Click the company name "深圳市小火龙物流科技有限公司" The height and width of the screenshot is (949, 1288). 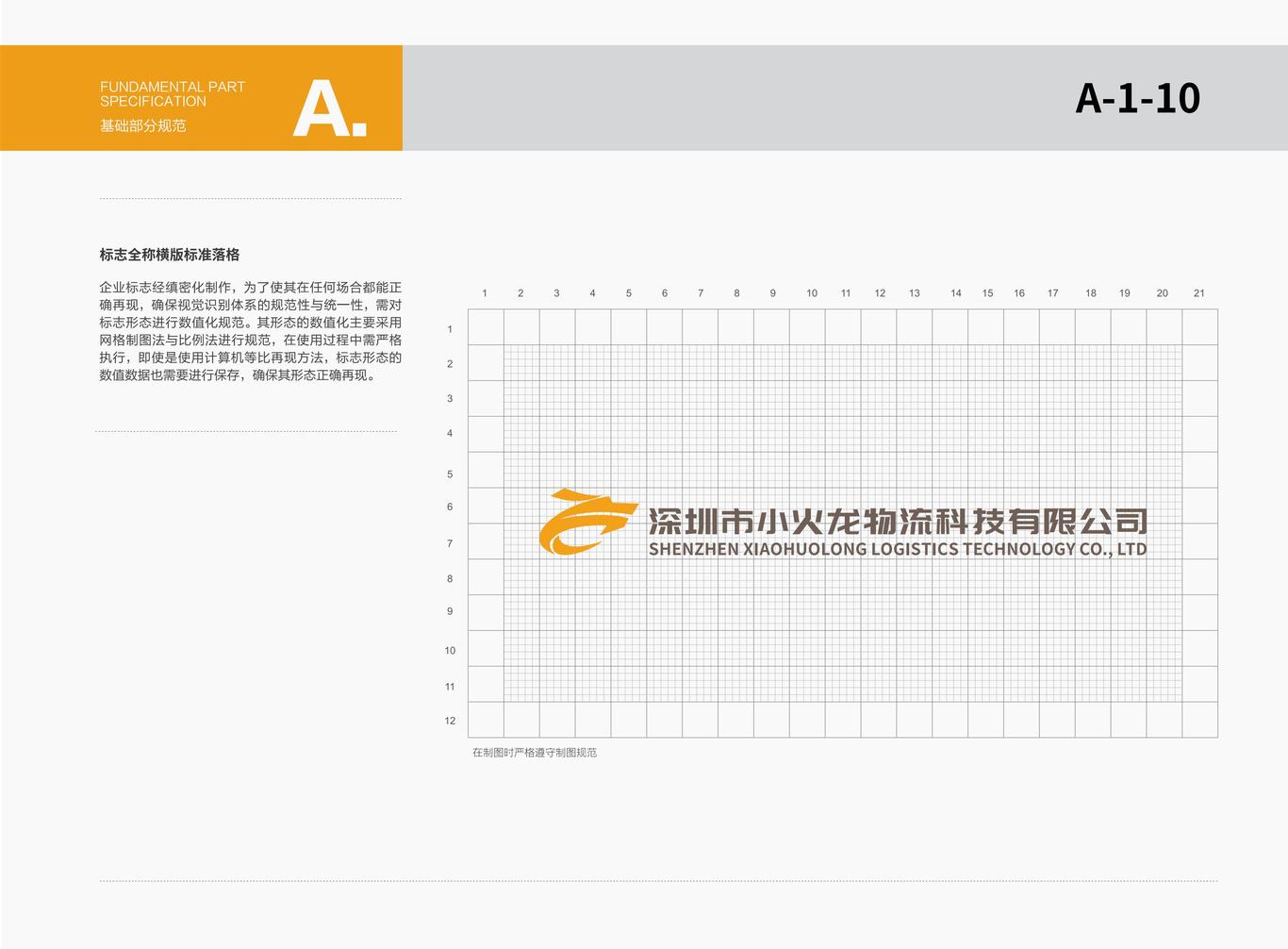pyautogui.click(x=898, y=521)
